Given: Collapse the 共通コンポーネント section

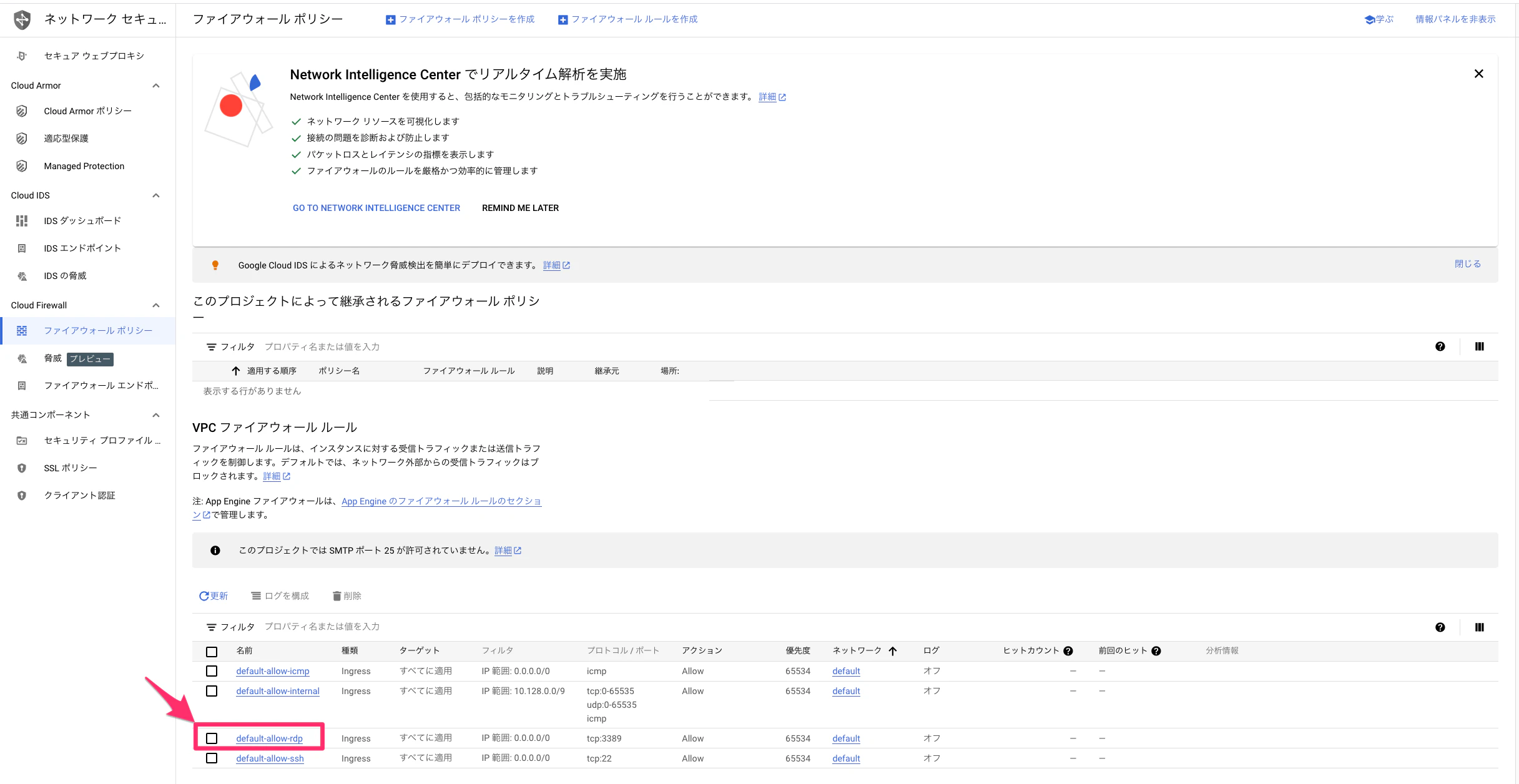Looking at the screenshot, I should tap(156, 415).
